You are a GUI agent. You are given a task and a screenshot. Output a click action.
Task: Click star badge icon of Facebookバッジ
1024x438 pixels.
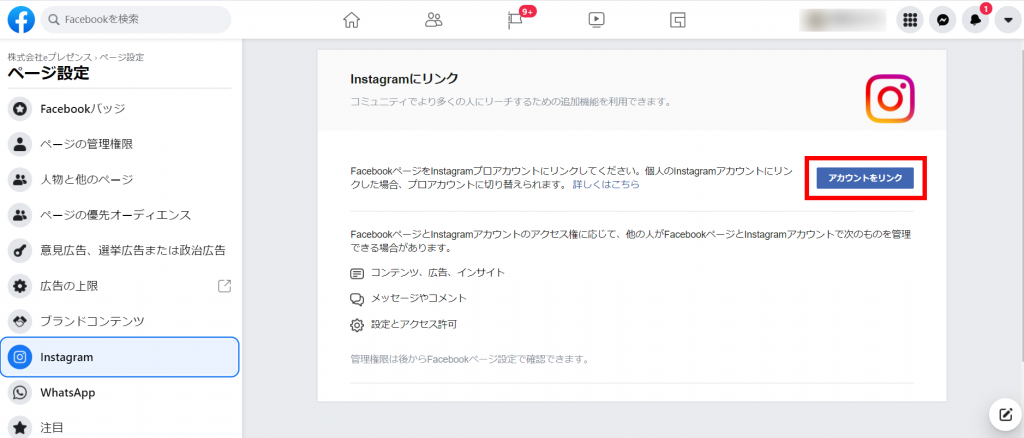[x=20, y=108]
